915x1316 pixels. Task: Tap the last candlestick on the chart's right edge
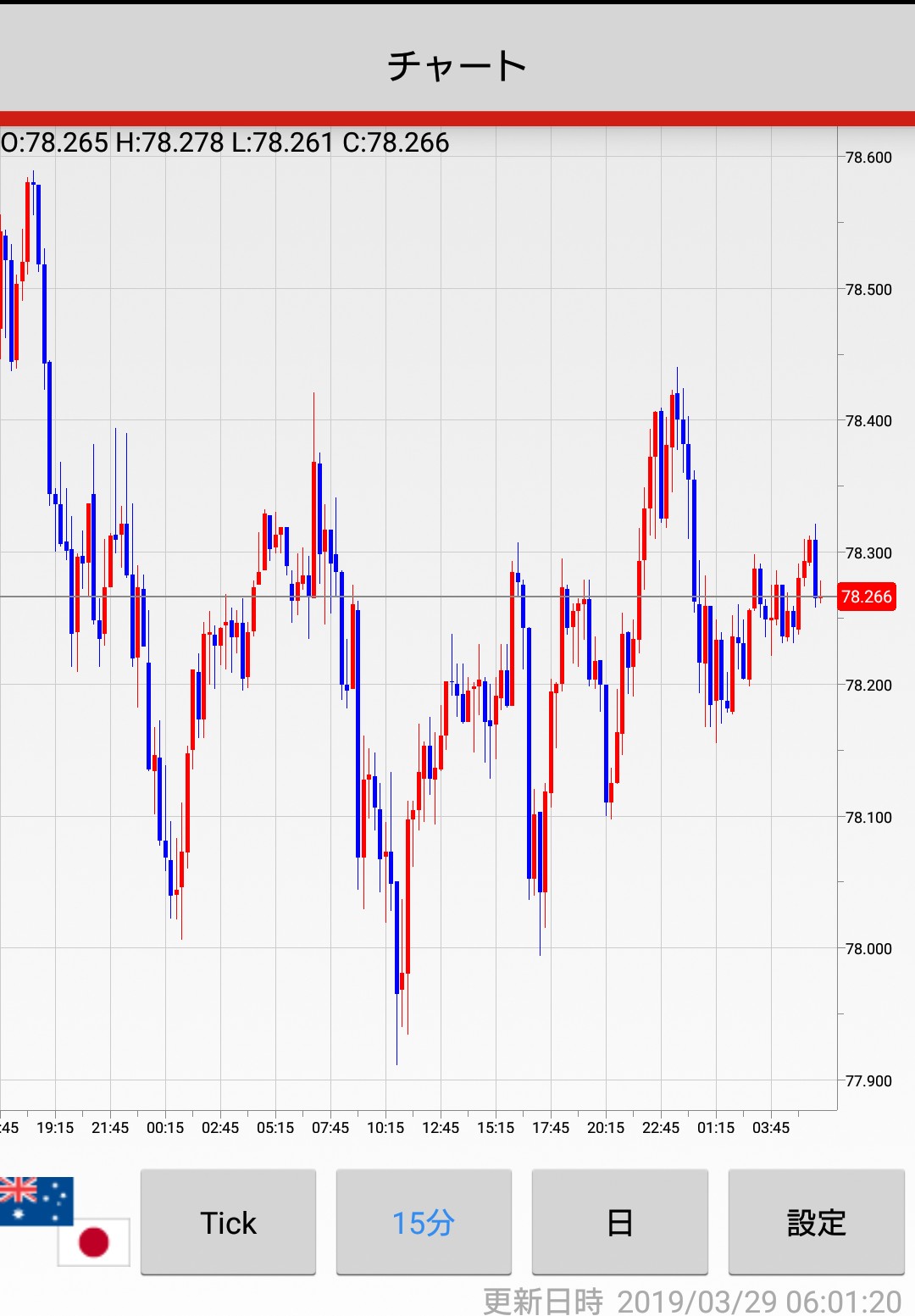coord(820,596)
